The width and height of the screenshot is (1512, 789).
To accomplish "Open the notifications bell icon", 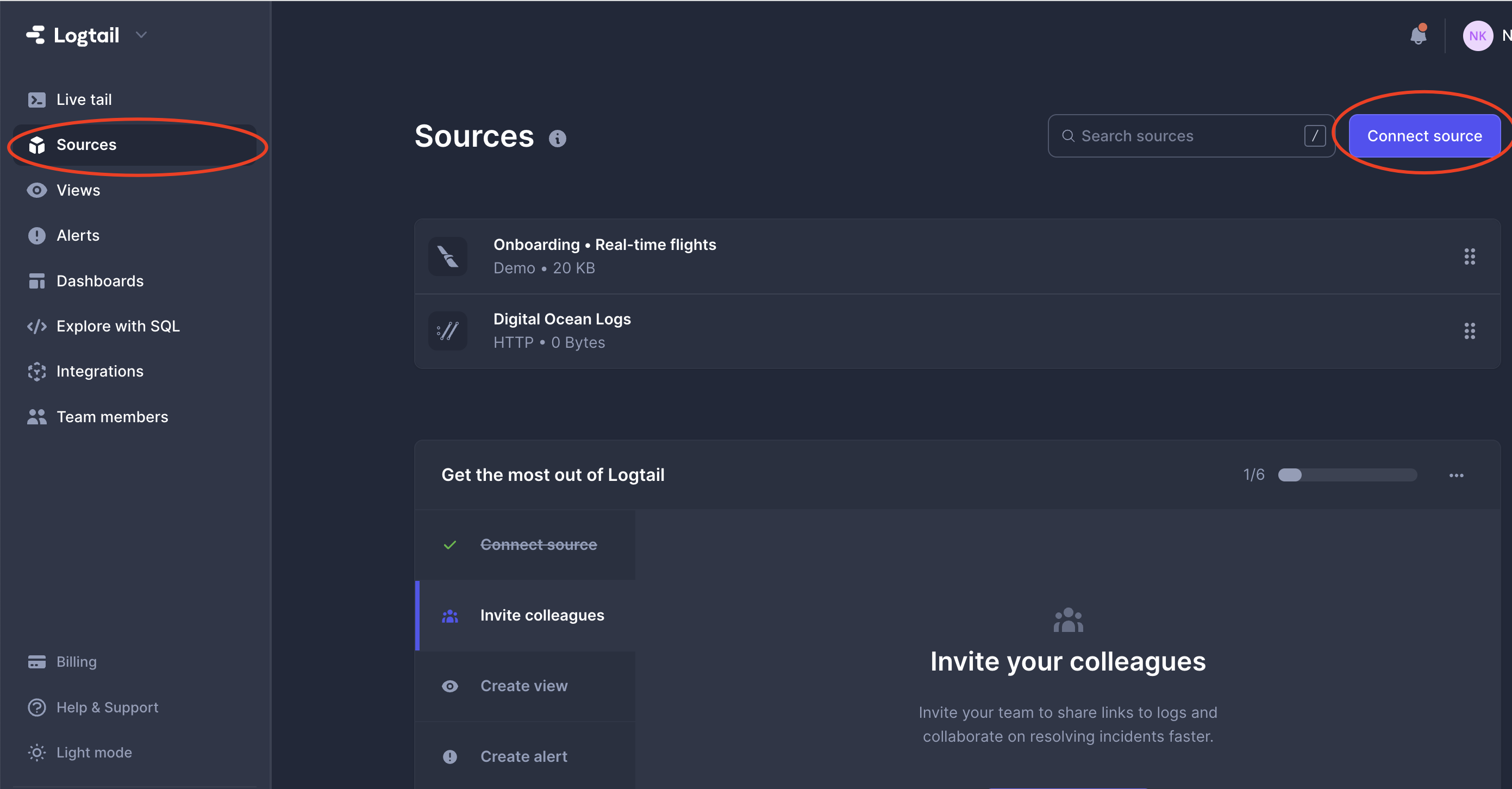I will [x=1418, y=35].
